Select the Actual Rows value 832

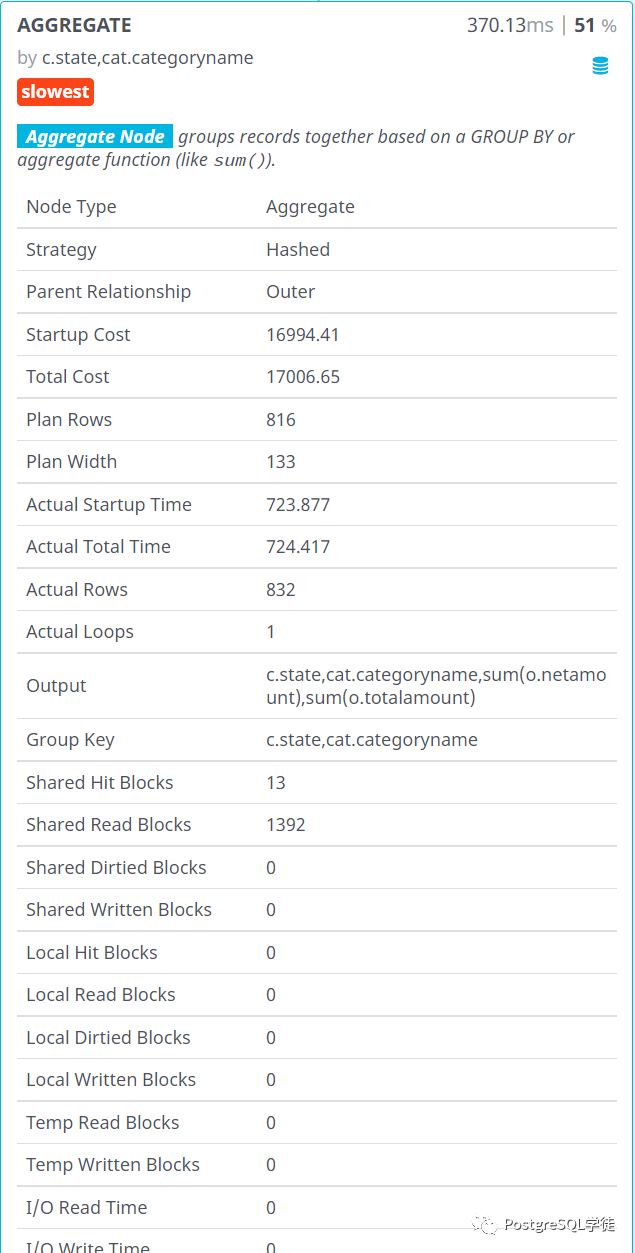(281, 590)
